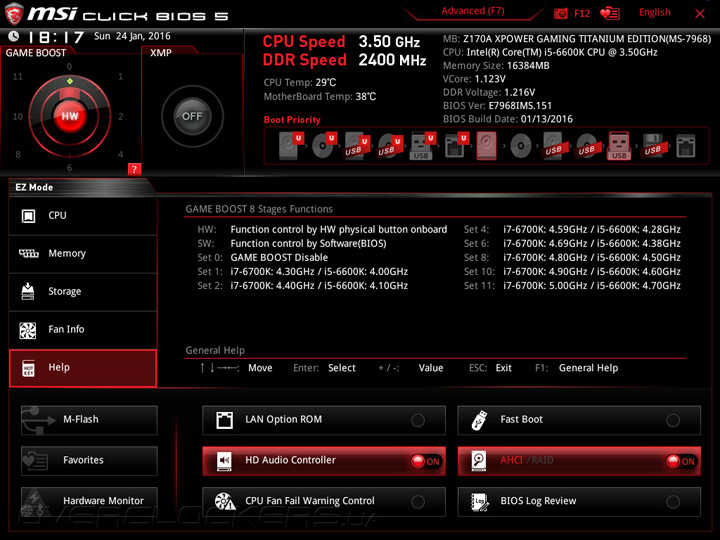Image resolution: width=720 pixels, height=540 pixels.
Task: Select the UEFI CD/DVD boot device icon
Action: click(324, 146)
